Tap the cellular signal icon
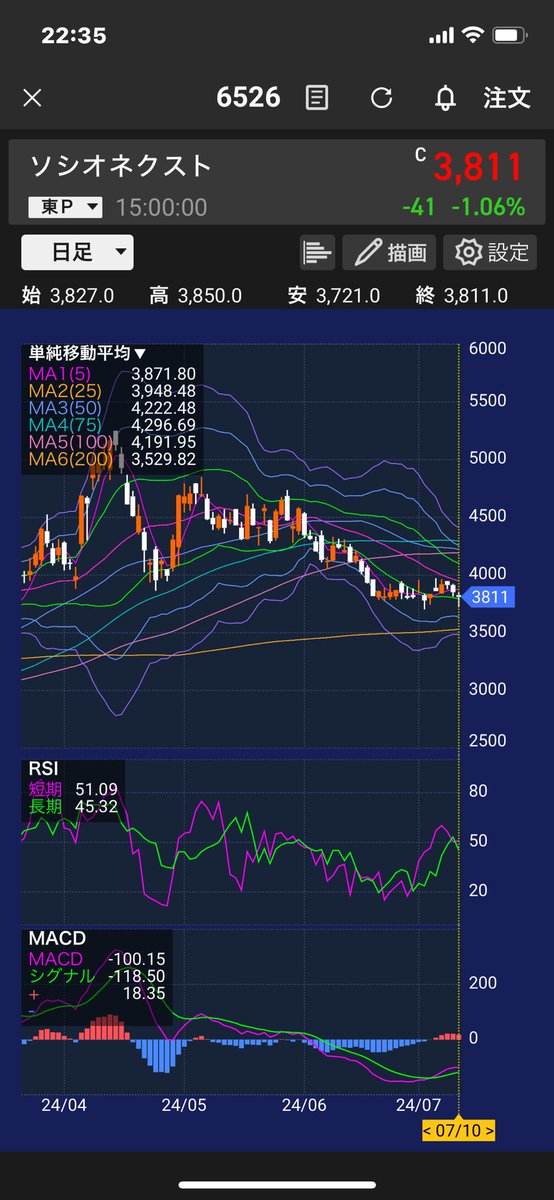Image resolution: width=554 pixels, height=1200 pixels. click(x=440, y=35)
